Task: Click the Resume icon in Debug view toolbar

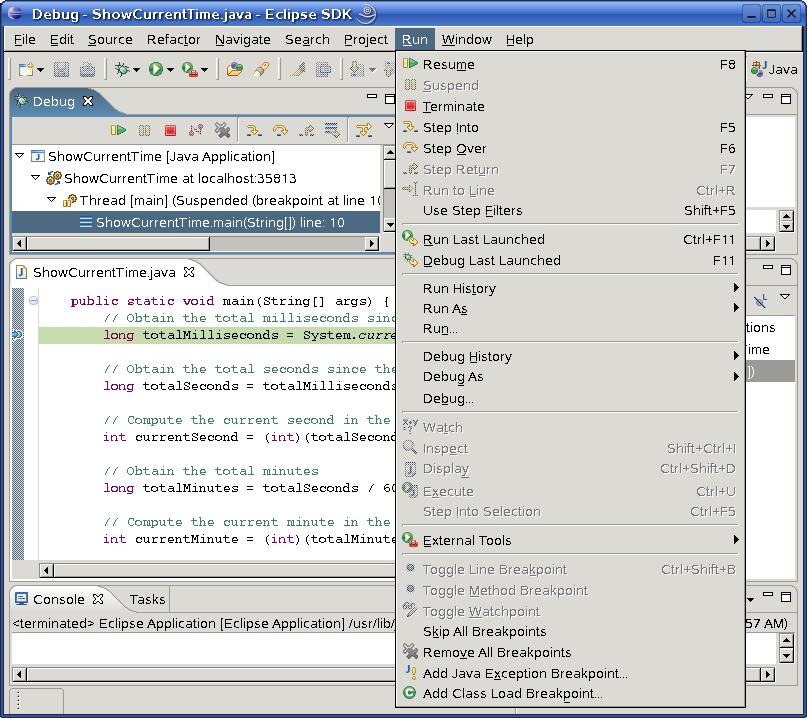Action: pyautogui.click(x=118, y=130)
